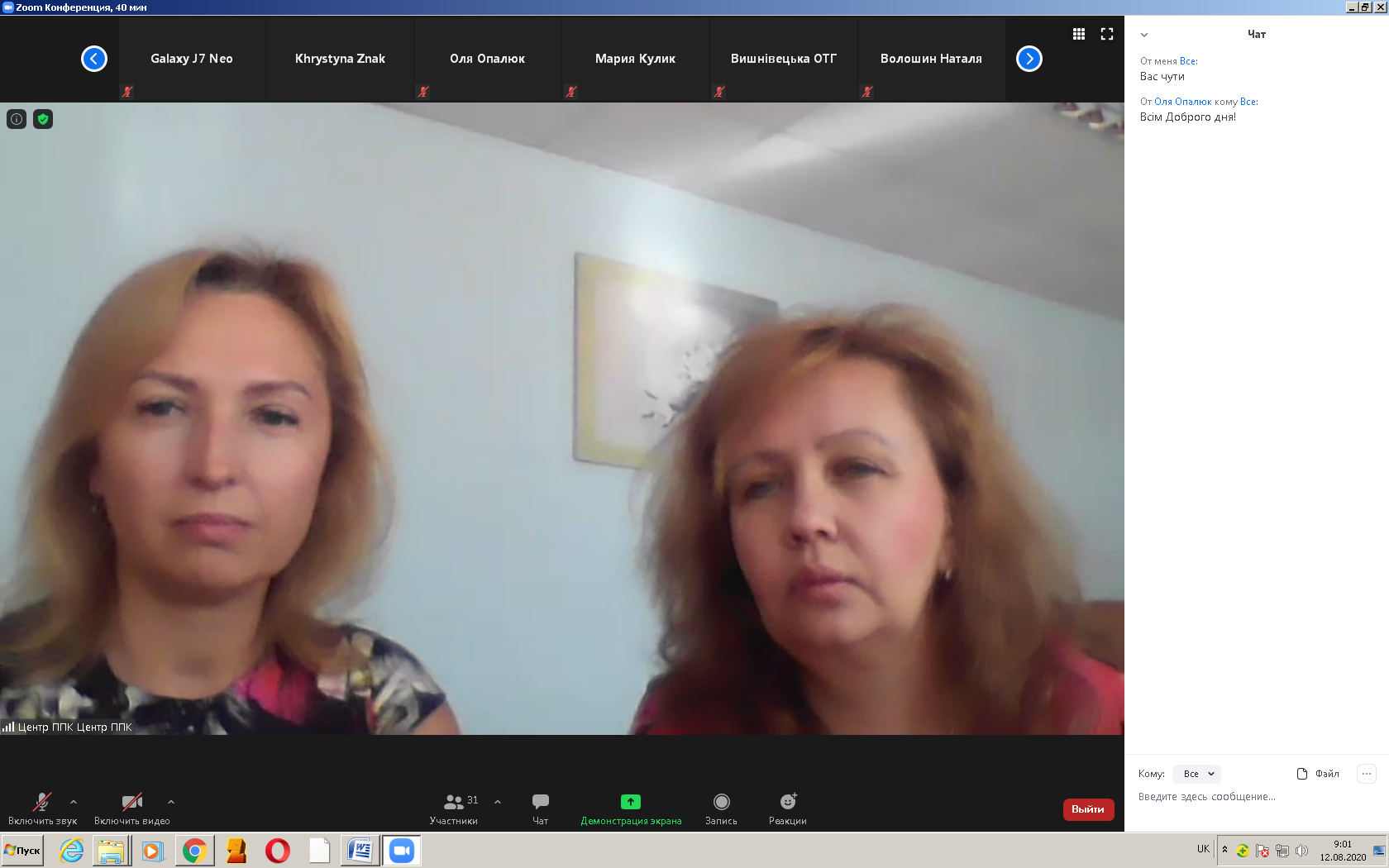
Task: Click 'Всім Доброго дня!' chat message
Action: point(1188,117)
